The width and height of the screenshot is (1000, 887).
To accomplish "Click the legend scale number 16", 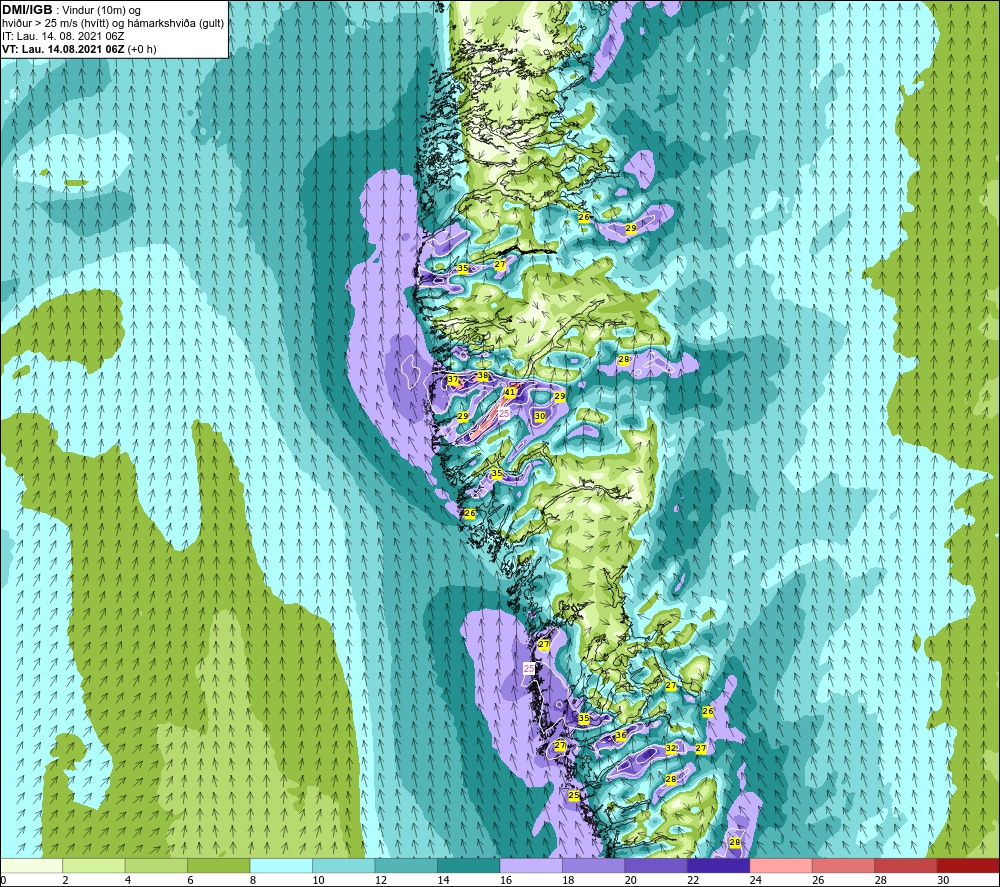I will [506, 881].
